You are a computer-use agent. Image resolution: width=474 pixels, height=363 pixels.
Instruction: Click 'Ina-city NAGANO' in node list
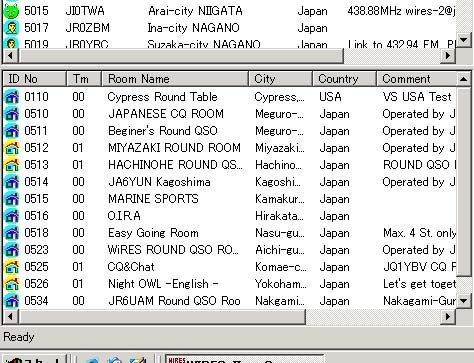(194, 28)
